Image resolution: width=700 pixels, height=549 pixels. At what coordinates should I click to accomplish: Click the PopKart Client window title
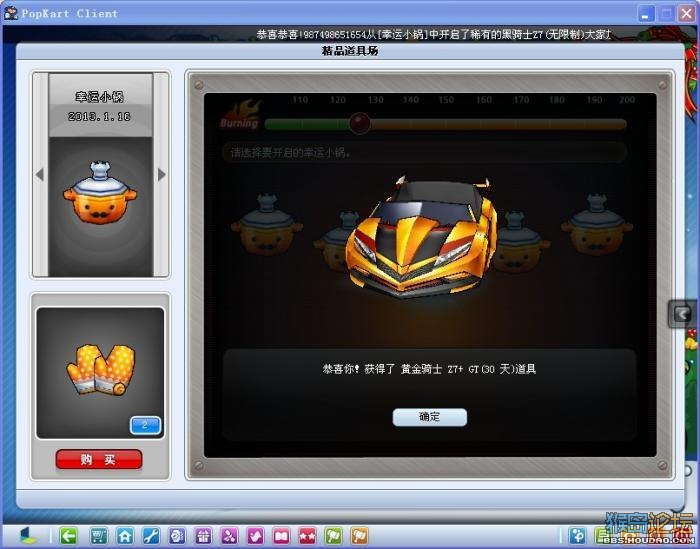tap(69, 13)
